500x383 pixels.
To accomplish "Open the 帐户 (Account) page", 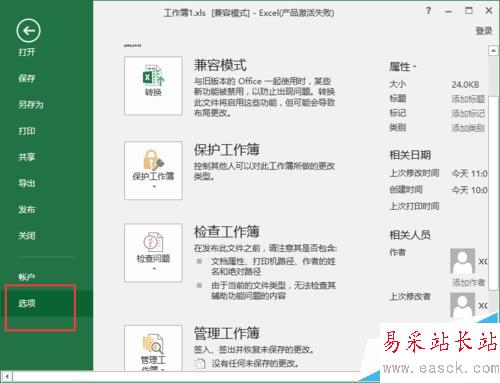I will coord(27,277).
